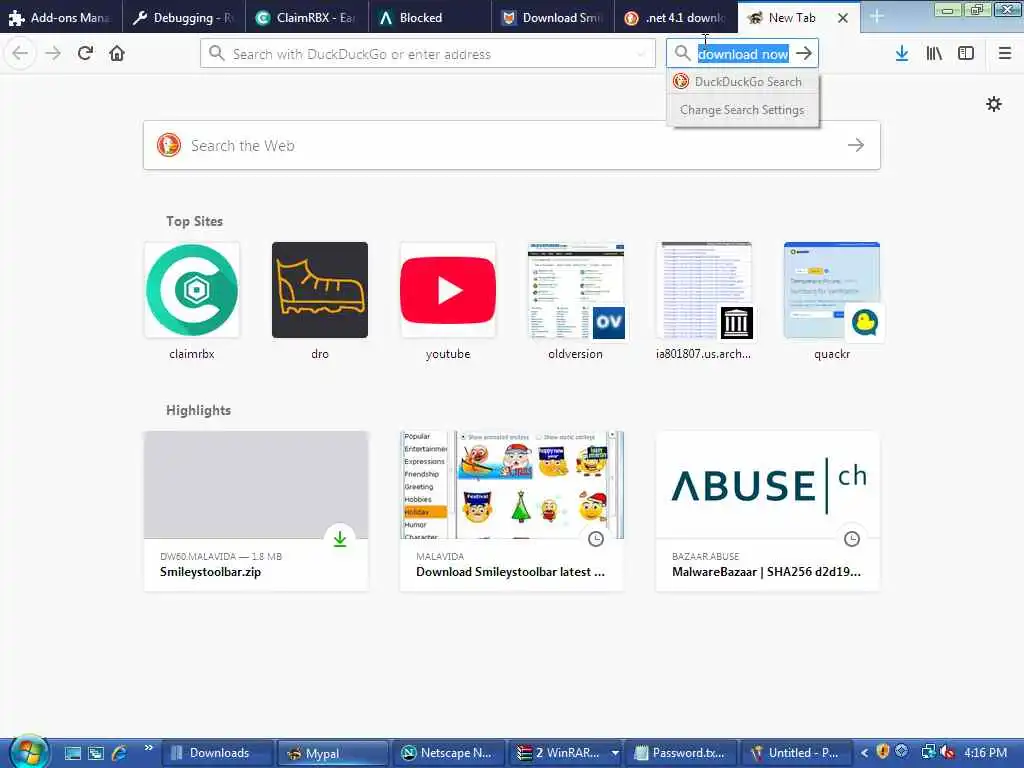The height and width of the screenshot is (768, 1024).
Task: Reload the current page
Action: [85, 54]
